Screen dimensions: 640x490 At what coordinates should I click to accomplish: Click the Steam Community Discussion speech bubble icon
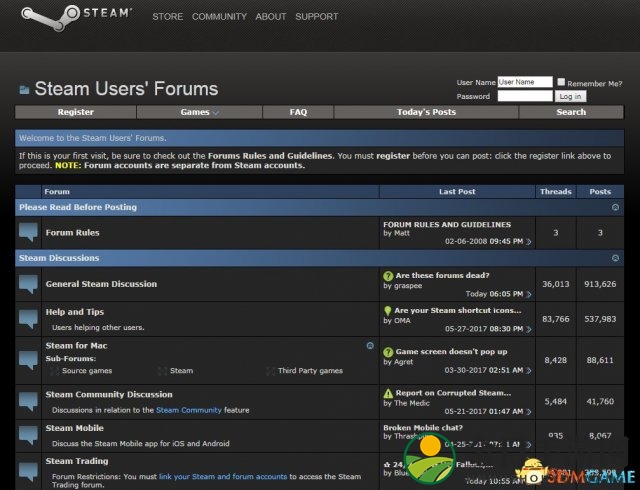pyautogui.click(x=28, y=402)
